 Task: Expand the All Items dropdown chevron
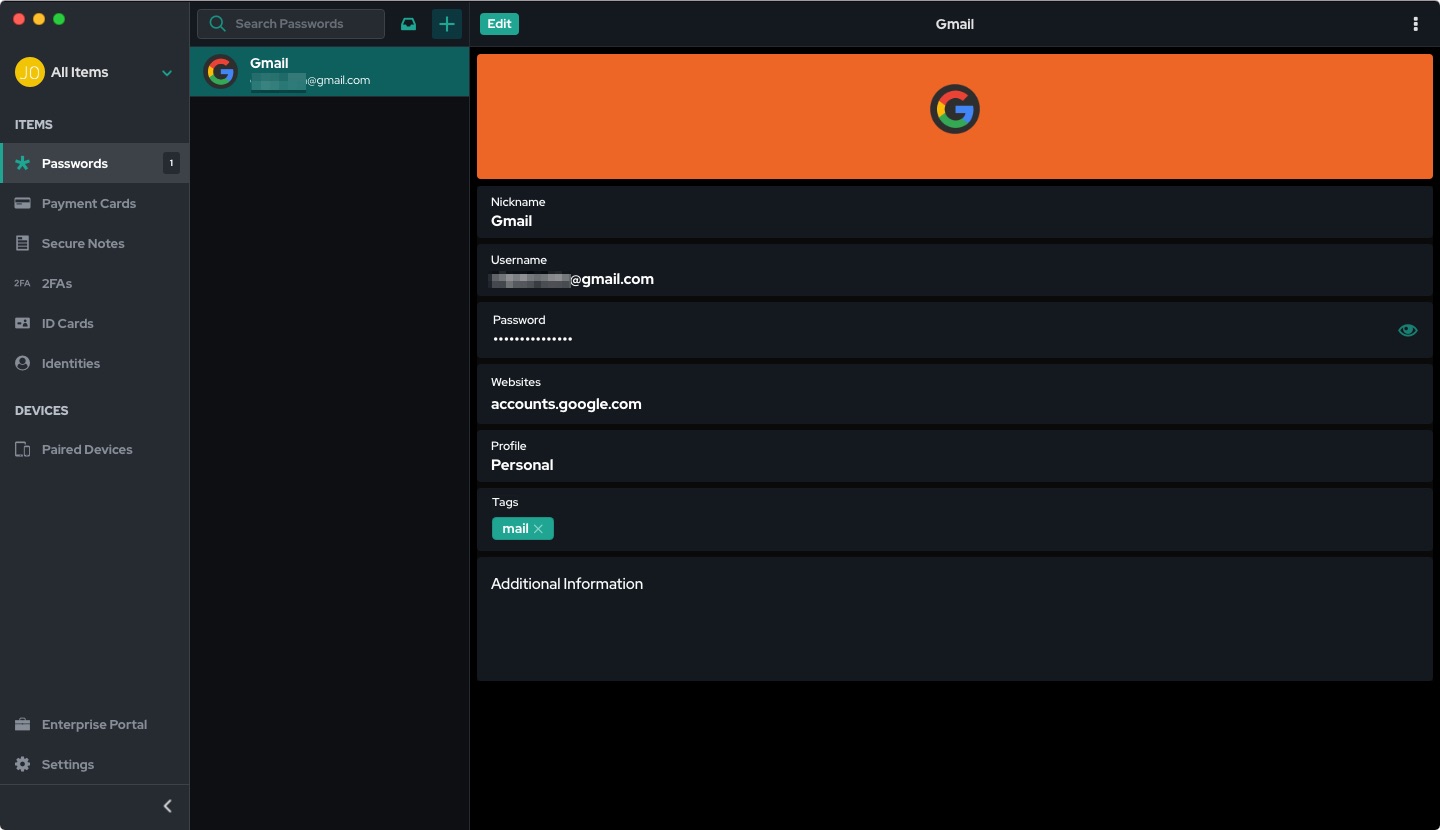pyautogui.click(x=167, y=72)
